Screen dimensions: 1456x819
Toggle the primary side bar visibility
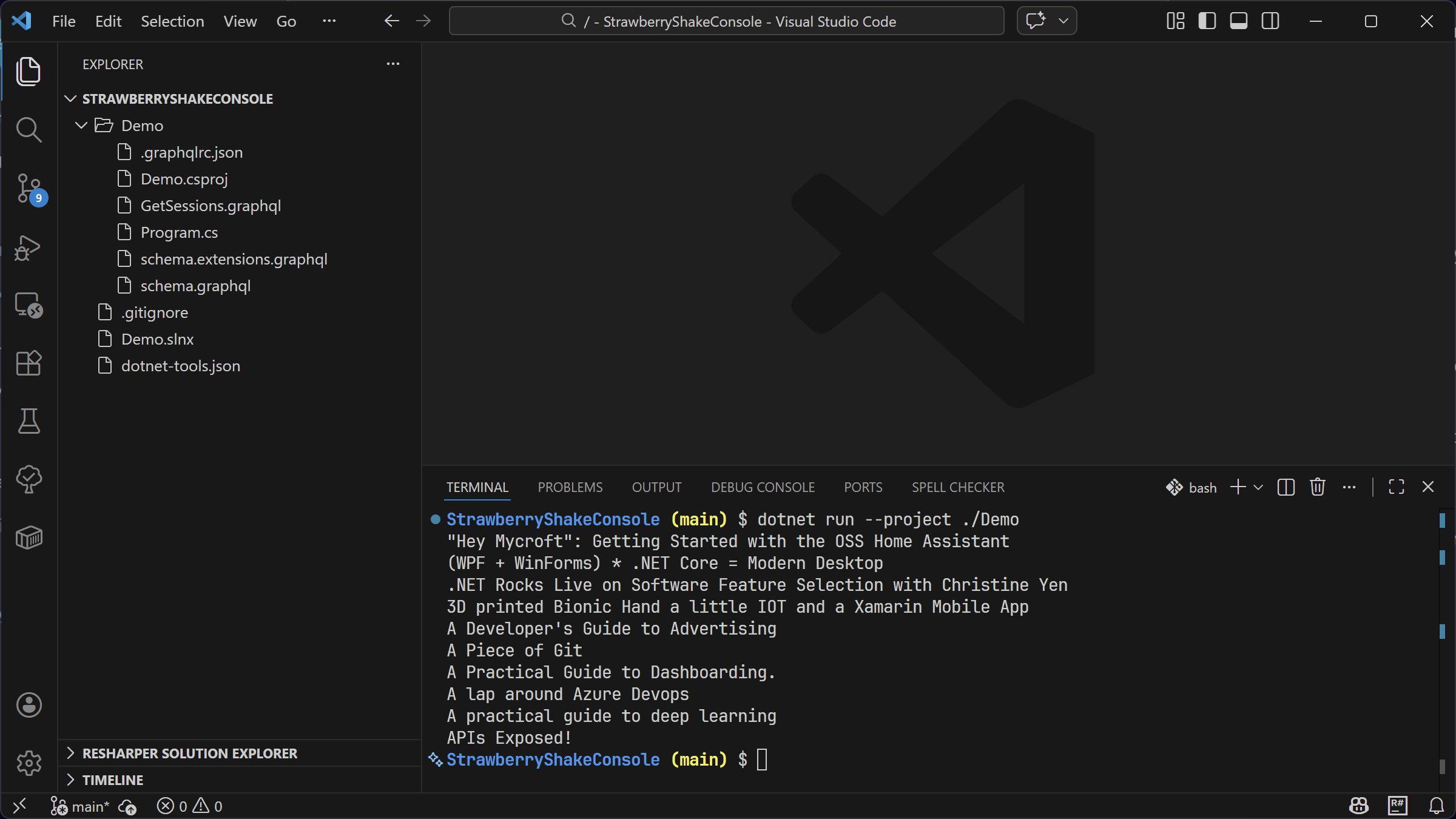(x=1207, y=21)
